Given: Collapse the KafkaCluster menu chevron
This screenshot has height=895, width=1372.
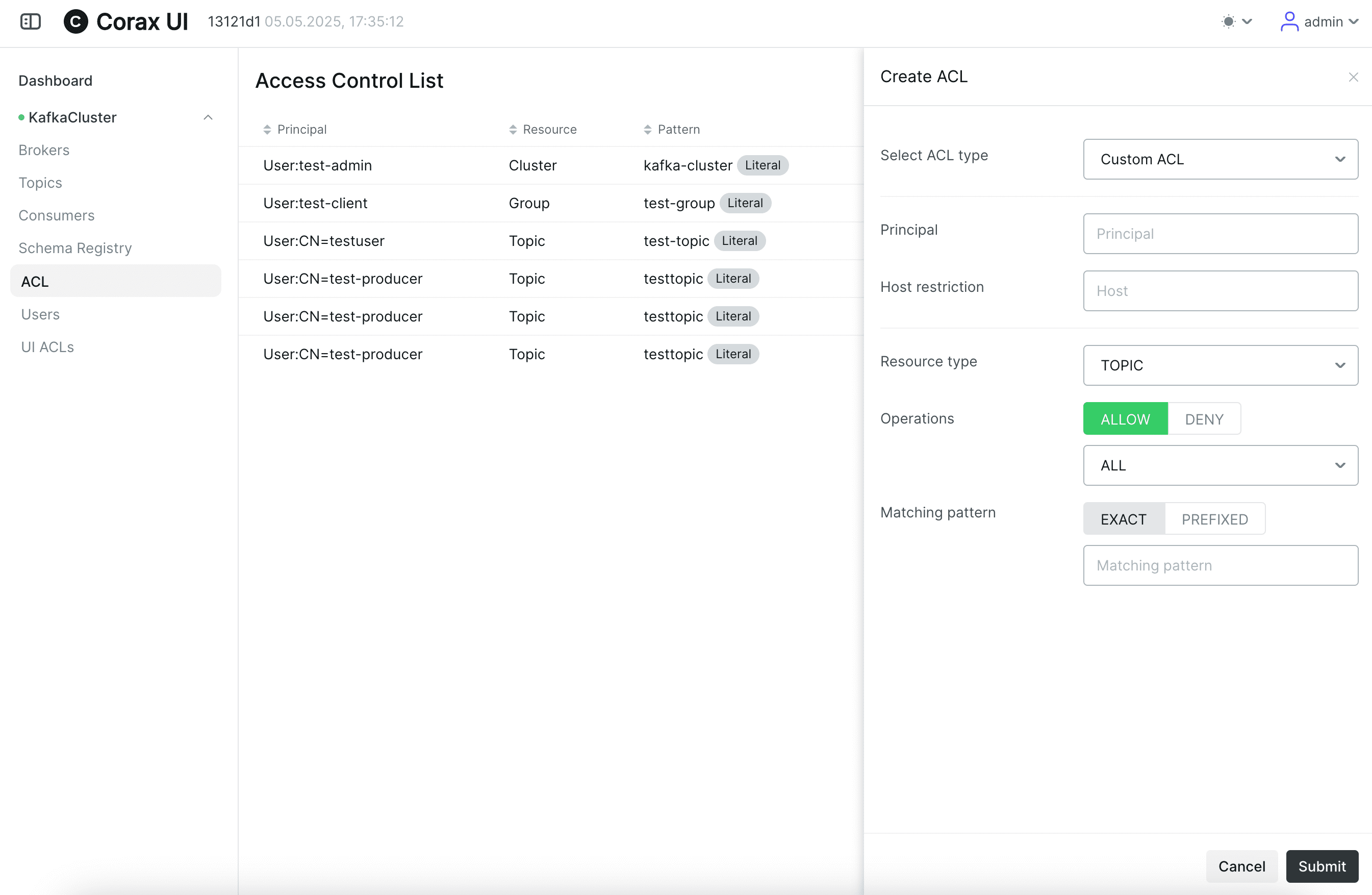Looking at the screenshot, I should 208,118.
